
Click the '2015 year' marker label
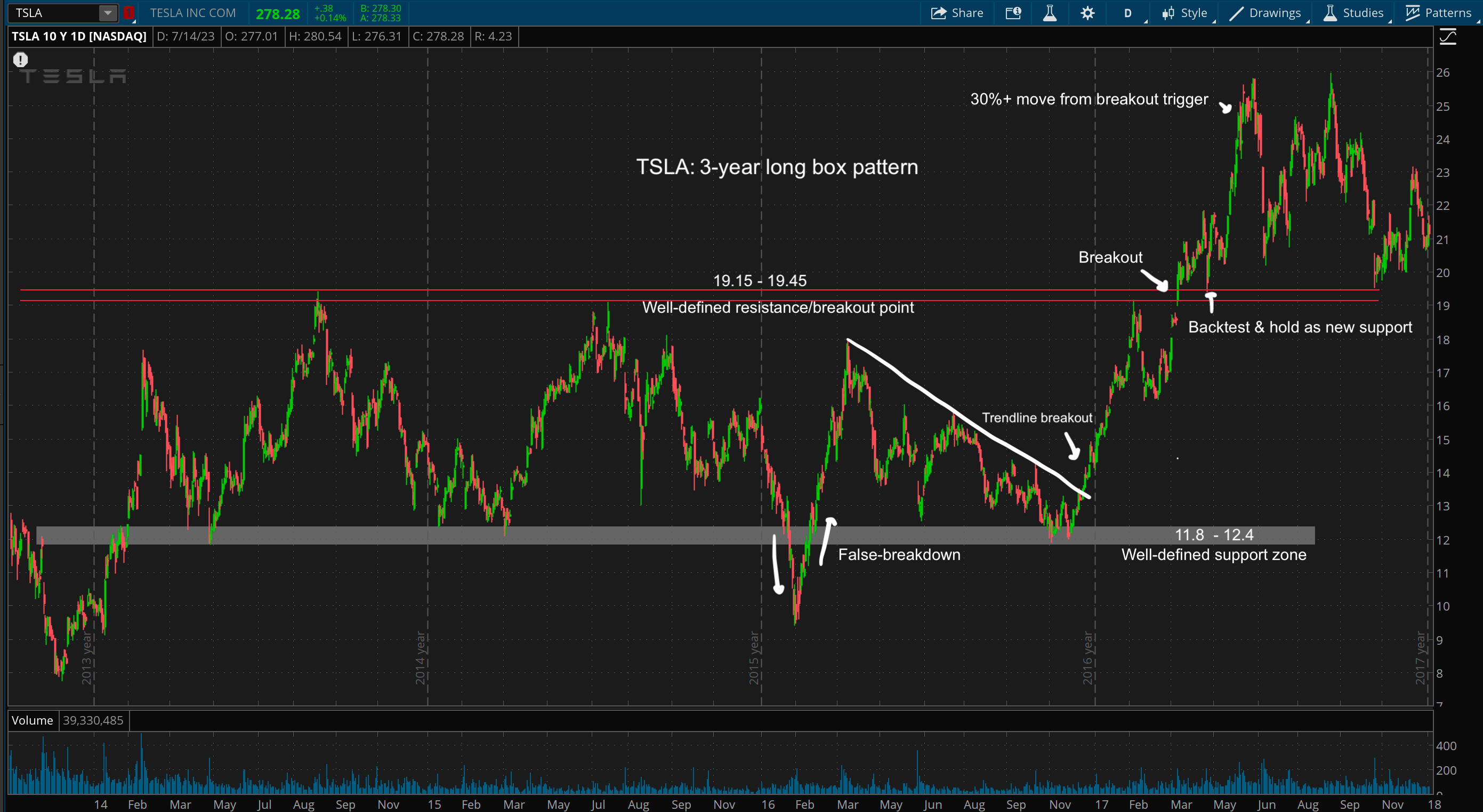tap(754, 658)
